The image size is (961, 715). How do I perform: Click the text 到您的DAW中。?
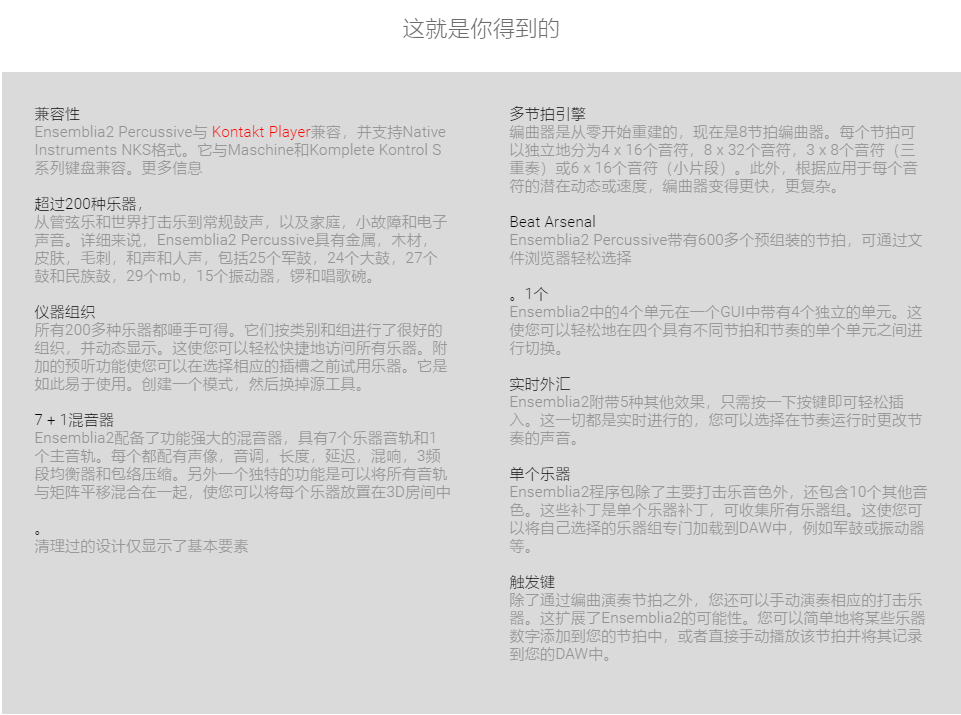click(561, 654)
